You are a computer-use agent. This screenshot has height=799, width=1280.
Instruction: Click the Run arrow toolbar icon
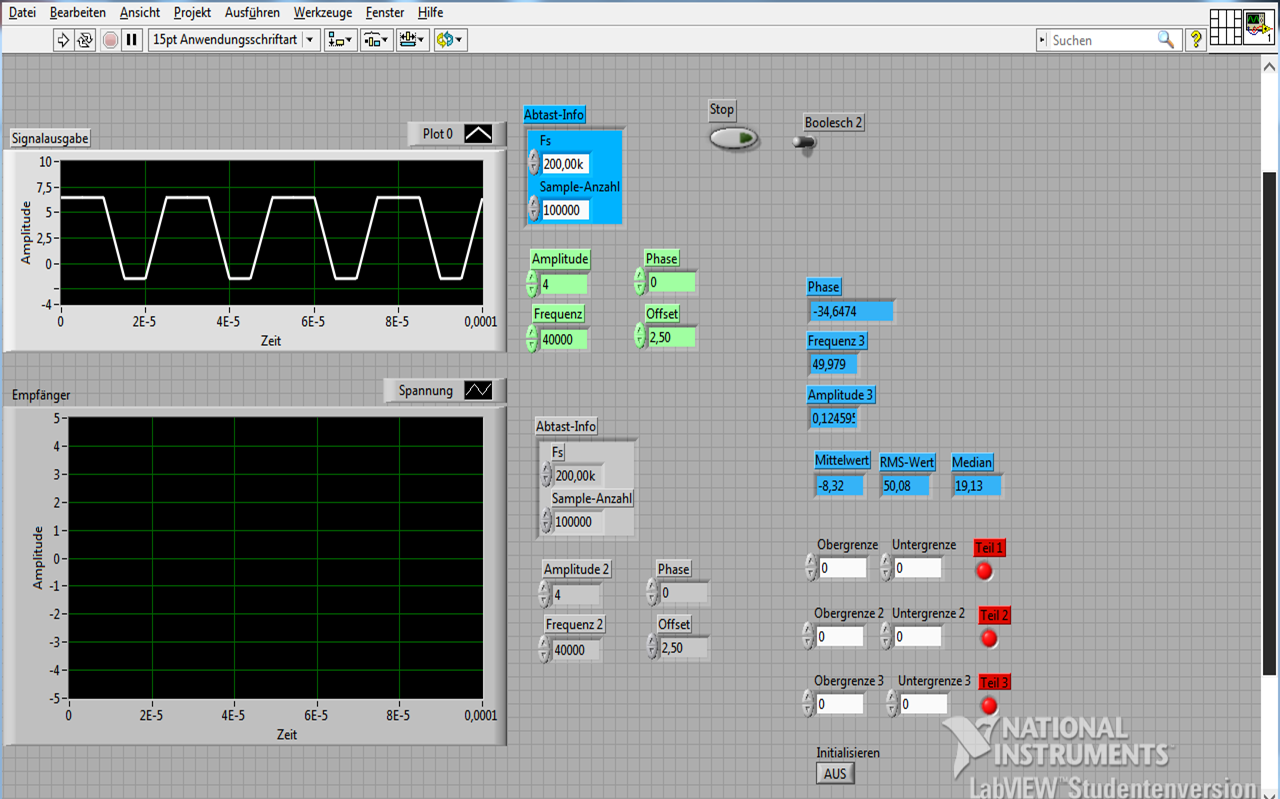[x=63, y=40]
